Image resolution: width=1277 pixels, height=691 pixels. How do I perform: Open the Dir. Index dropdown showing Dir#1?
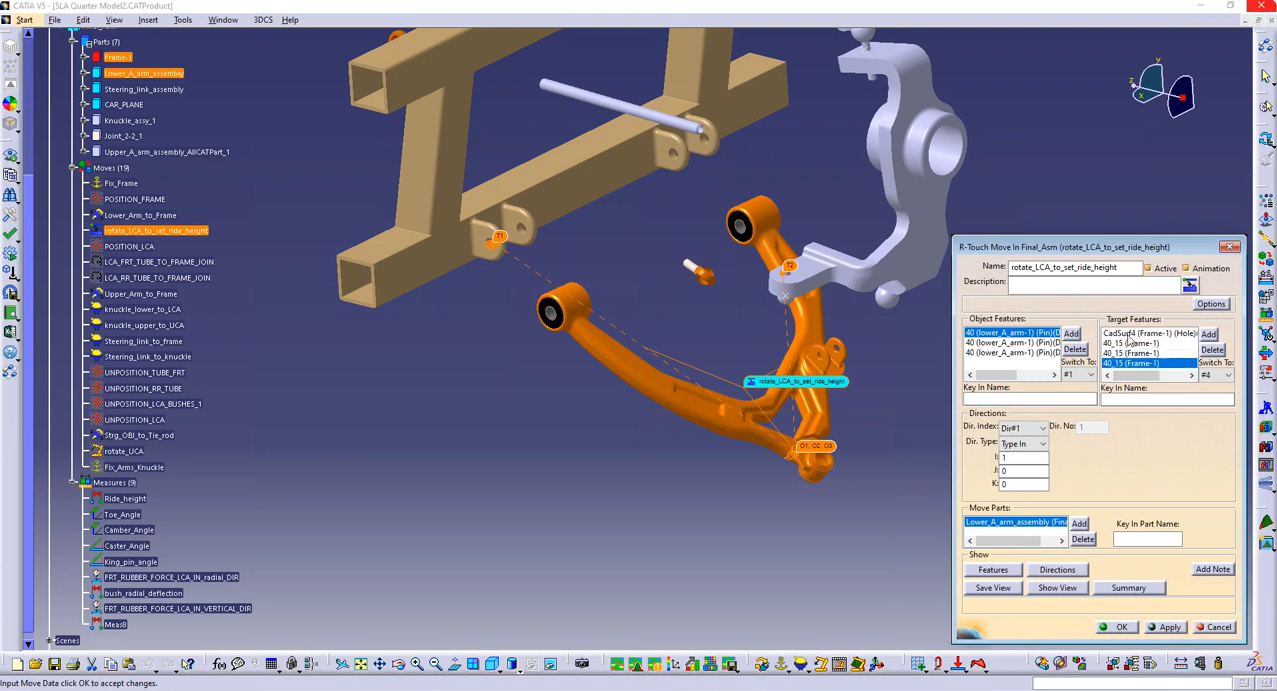coord(1023,427)
